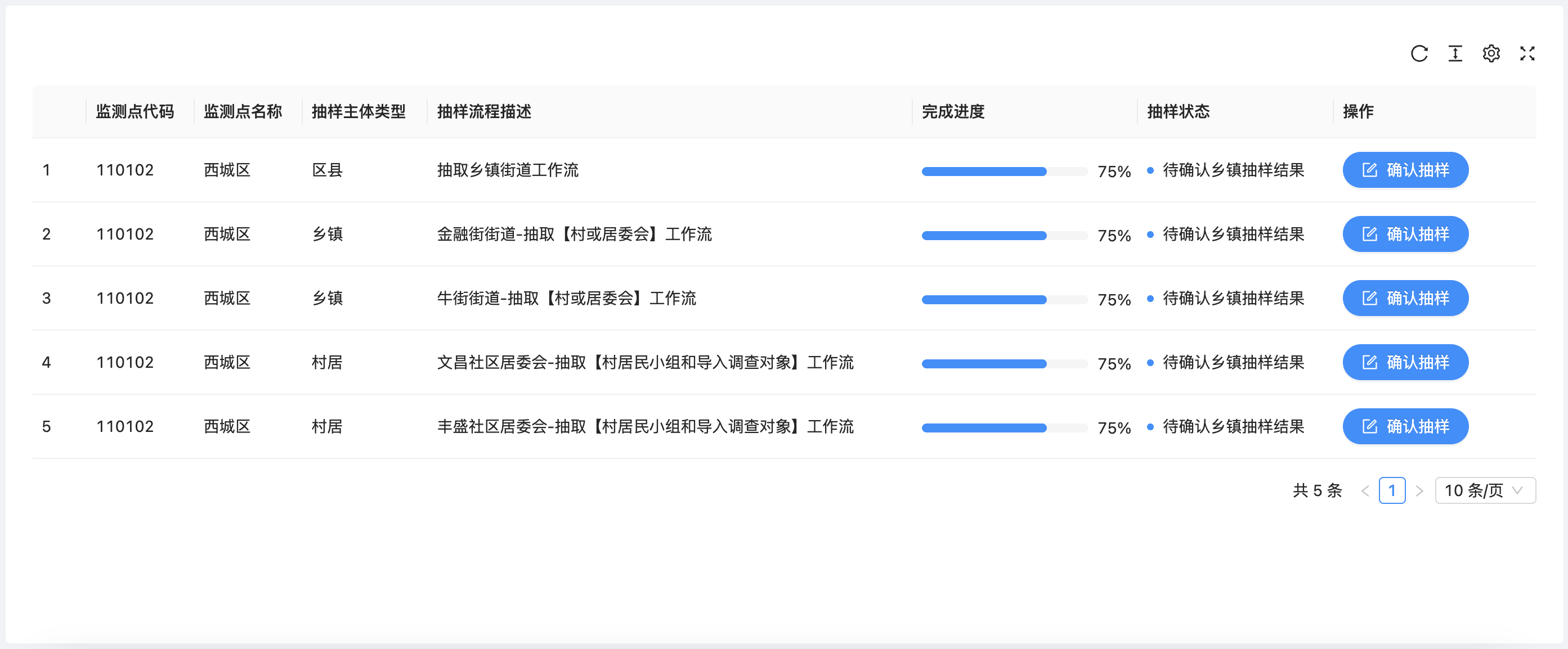
Task: Click the progress bar for 丰盛社区居委会 row
Action: coord(1003,427)
